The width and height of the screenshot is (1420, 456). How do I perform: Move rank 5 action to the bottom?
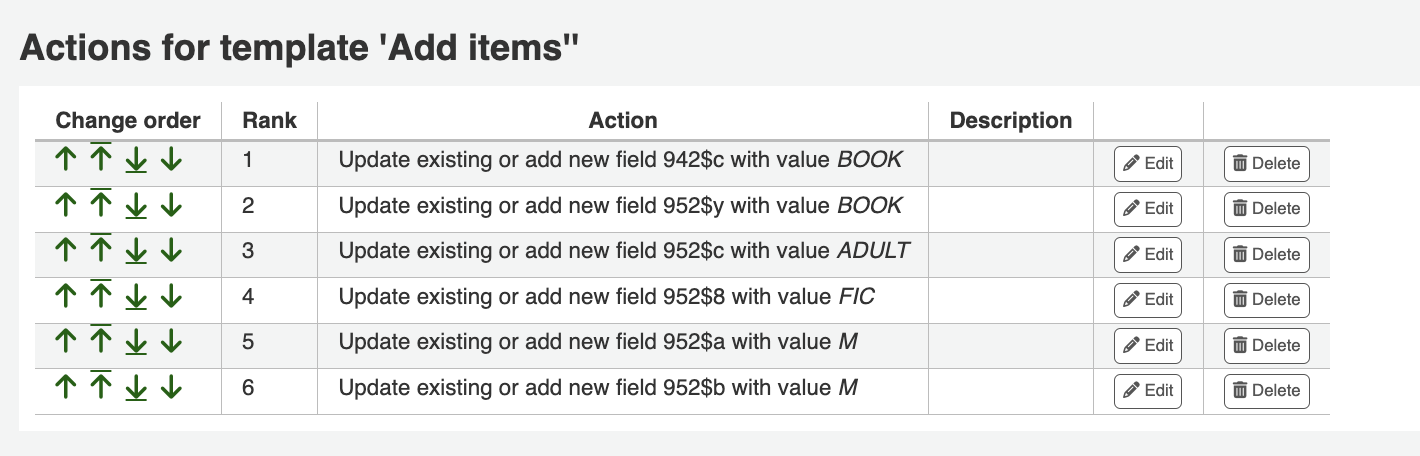click(136, 343)
